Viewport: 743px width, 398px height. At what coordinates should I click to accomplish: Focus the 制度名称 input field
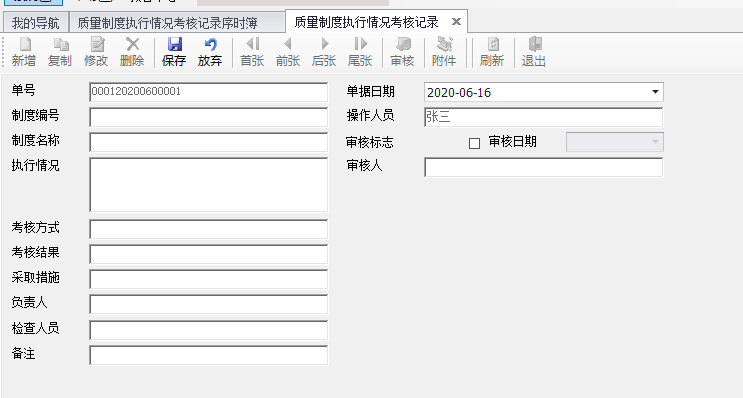[x=208, y=142]
